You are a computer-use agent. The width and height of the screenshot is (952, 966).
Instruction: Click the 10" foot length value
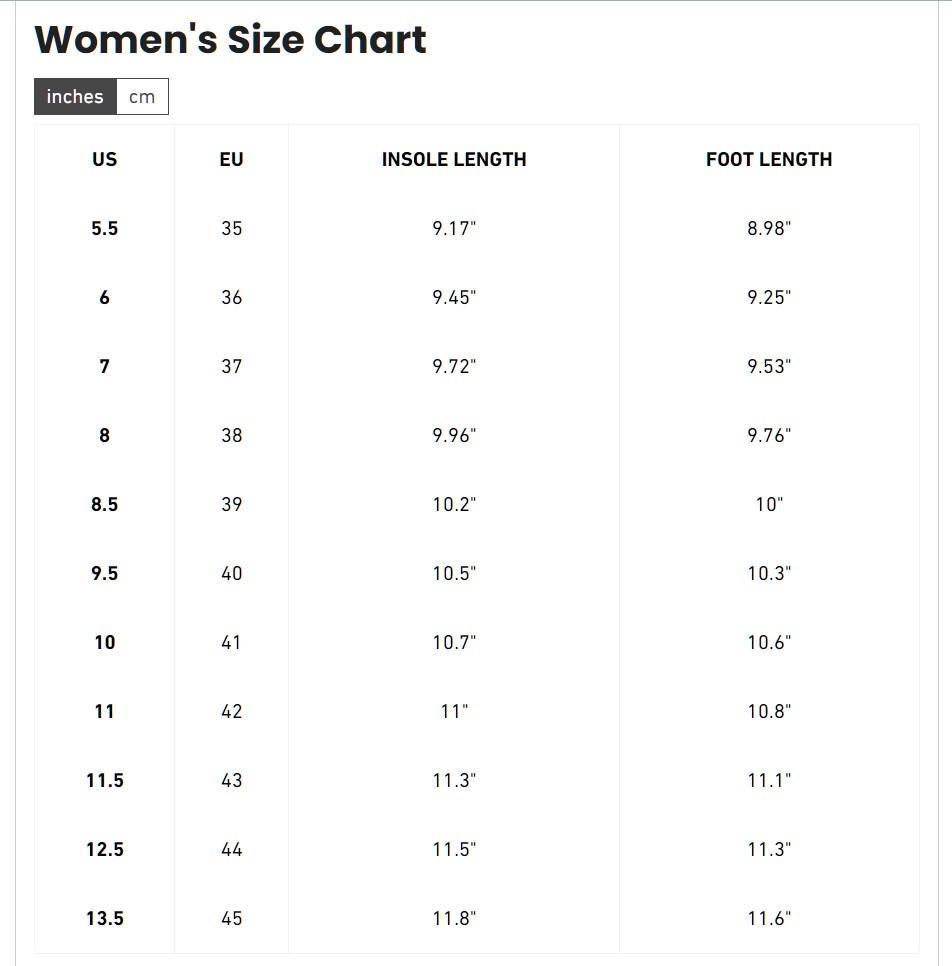pos(769,505)
